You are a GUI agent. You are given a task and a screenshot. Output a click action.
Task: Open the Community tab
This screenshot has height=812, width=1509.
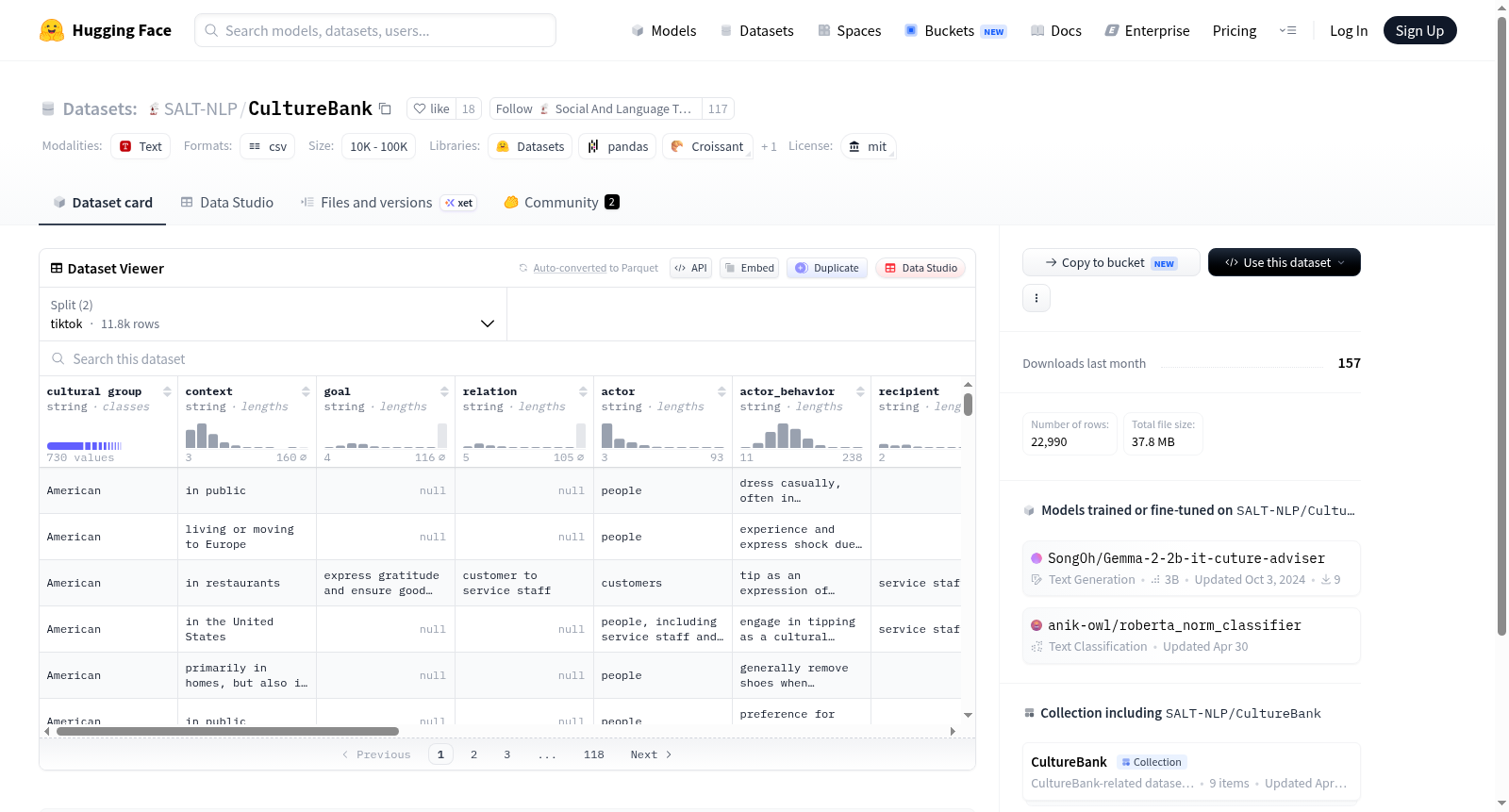(561, 202)
